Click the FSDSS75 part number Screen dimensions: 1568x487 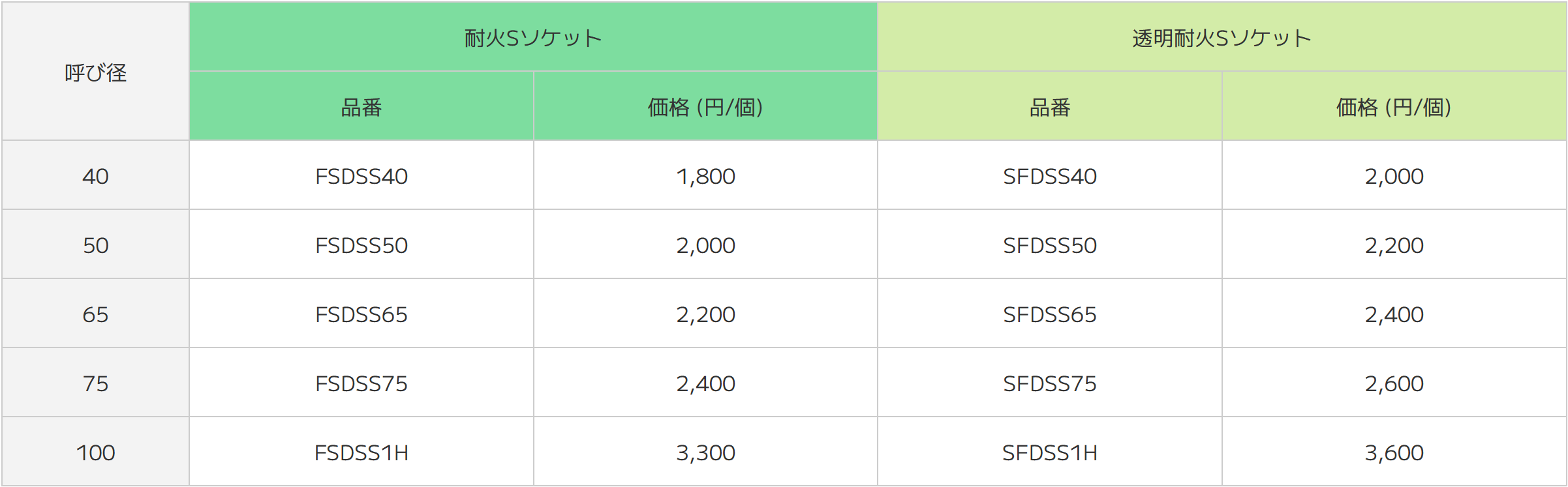(361, 383)
